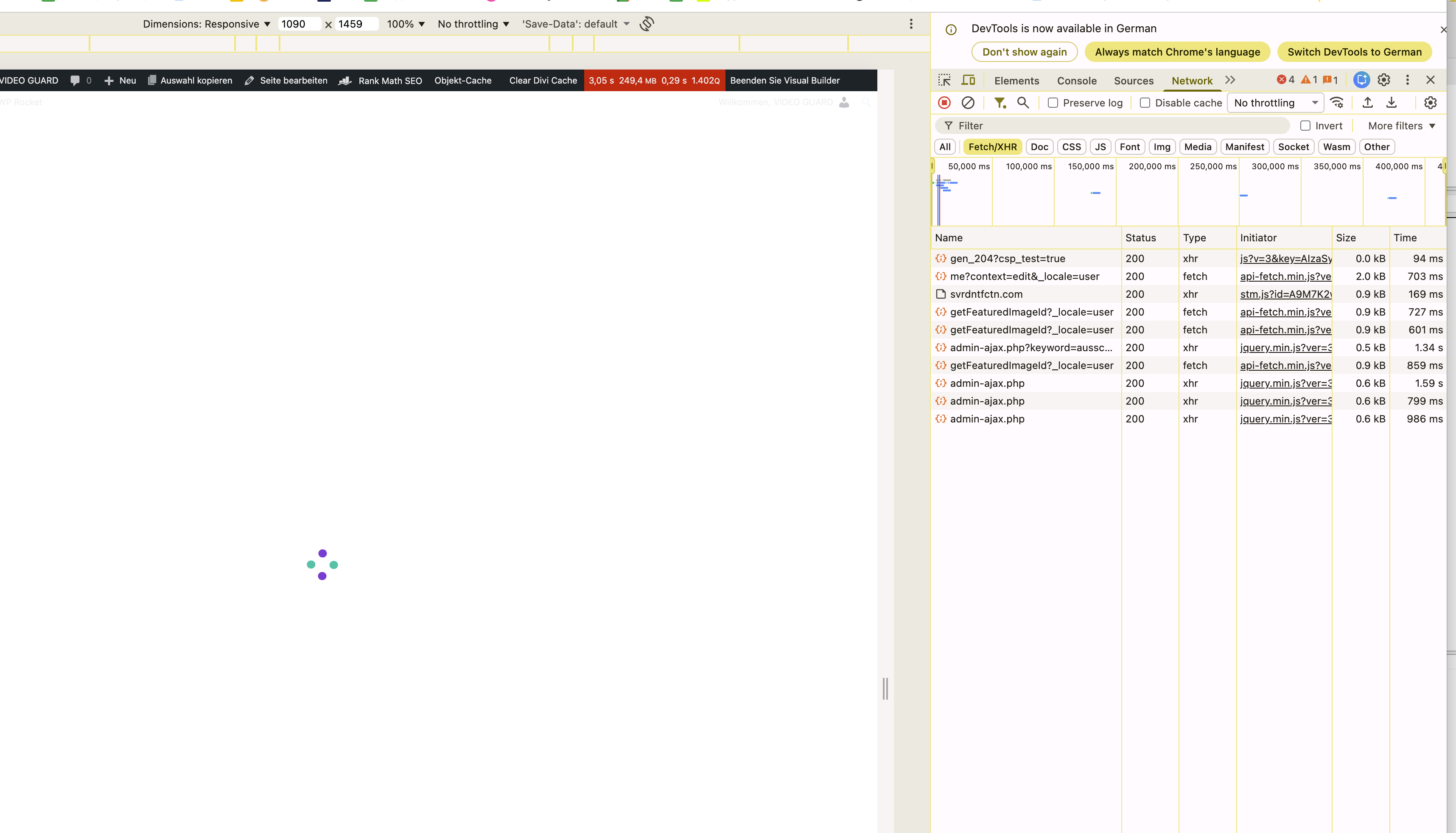Select the Doc request type filter

pos(1039,147)
